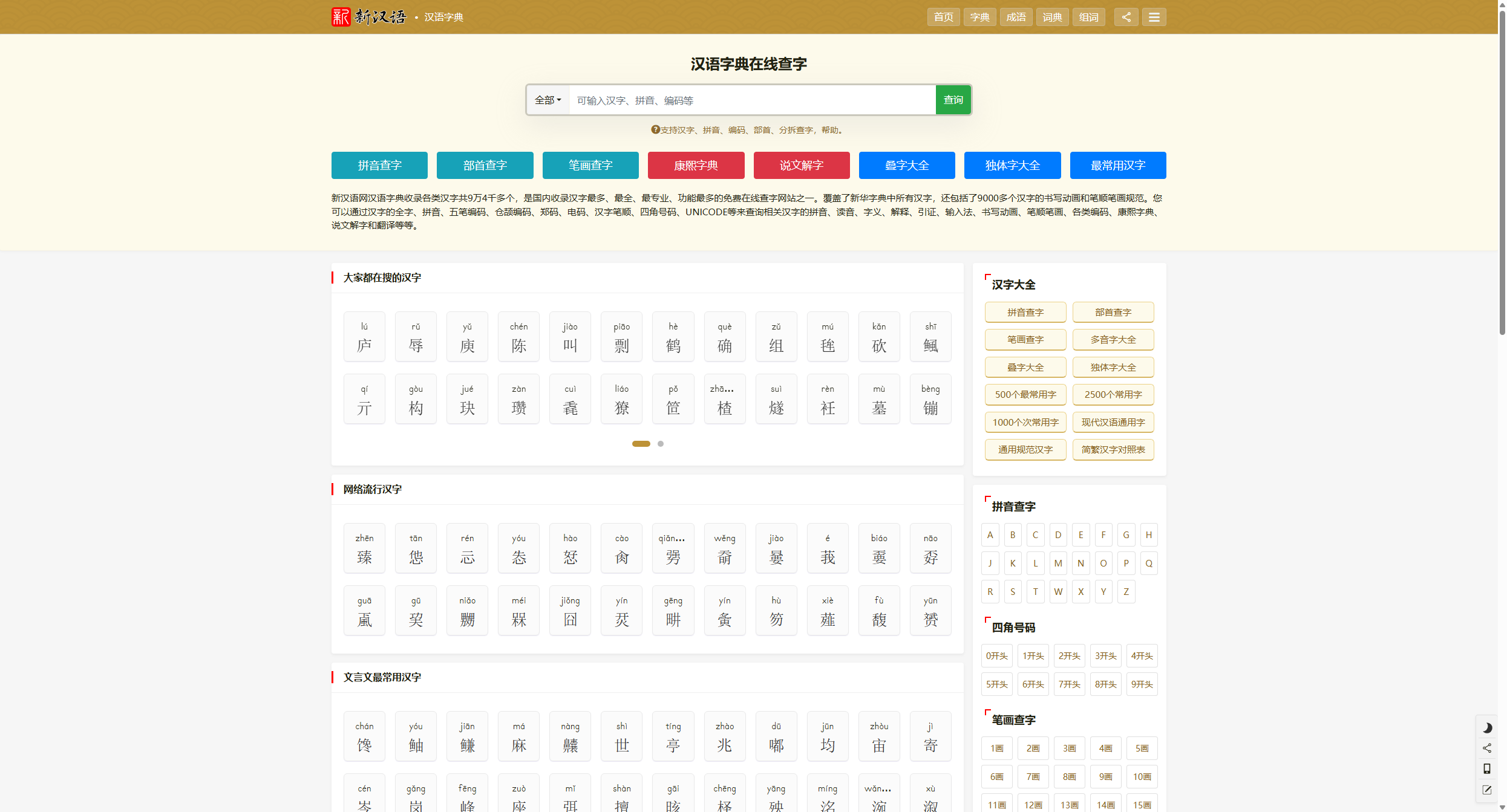Click the 1画 stroke count button
The height and width of the screenshot is (812, 1507).
coord(996,749)
